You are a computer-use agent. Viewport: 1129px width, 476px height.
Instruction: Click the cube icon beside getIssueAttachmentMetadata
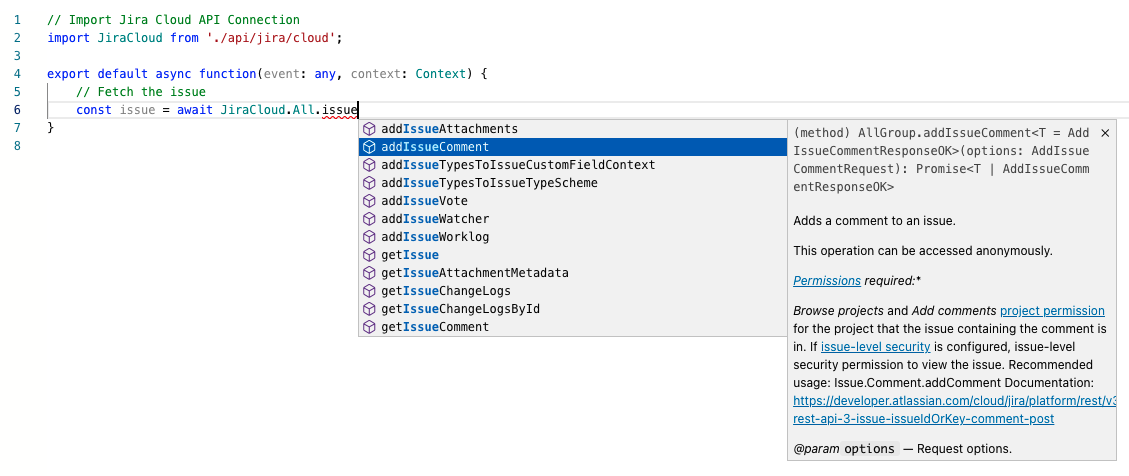click(369, 273)
